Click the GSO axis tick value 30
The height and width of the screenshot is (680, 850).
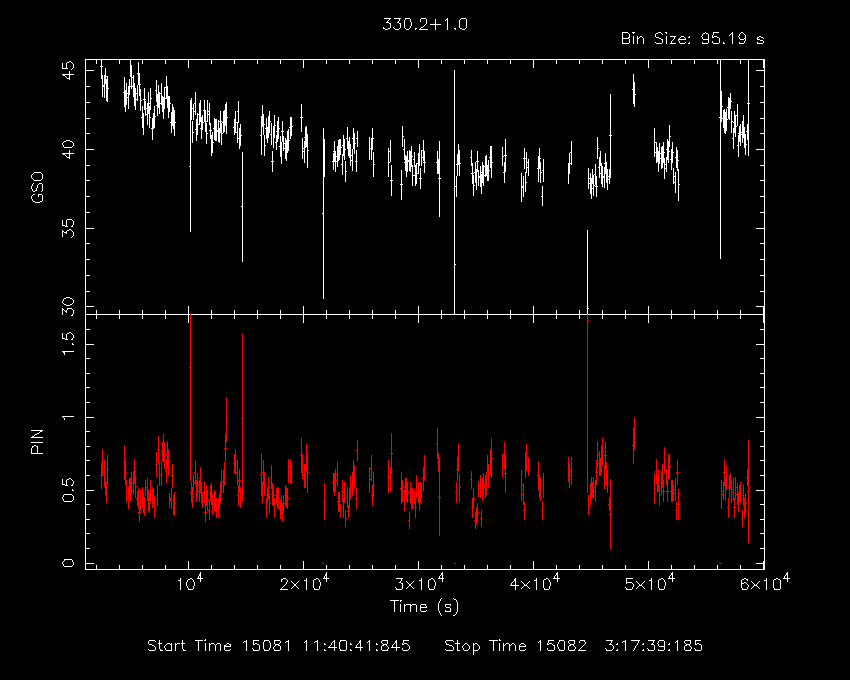[68, 307]
